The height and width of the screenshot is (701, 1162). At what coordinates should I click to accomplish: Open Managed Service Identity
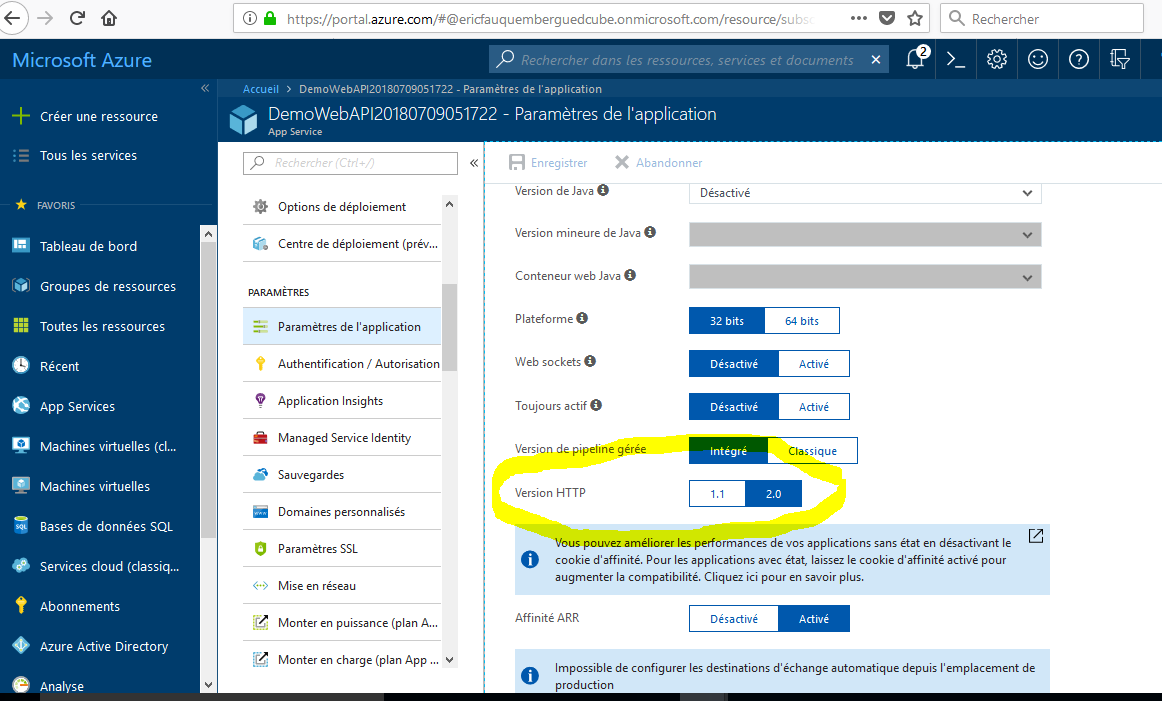342,438
